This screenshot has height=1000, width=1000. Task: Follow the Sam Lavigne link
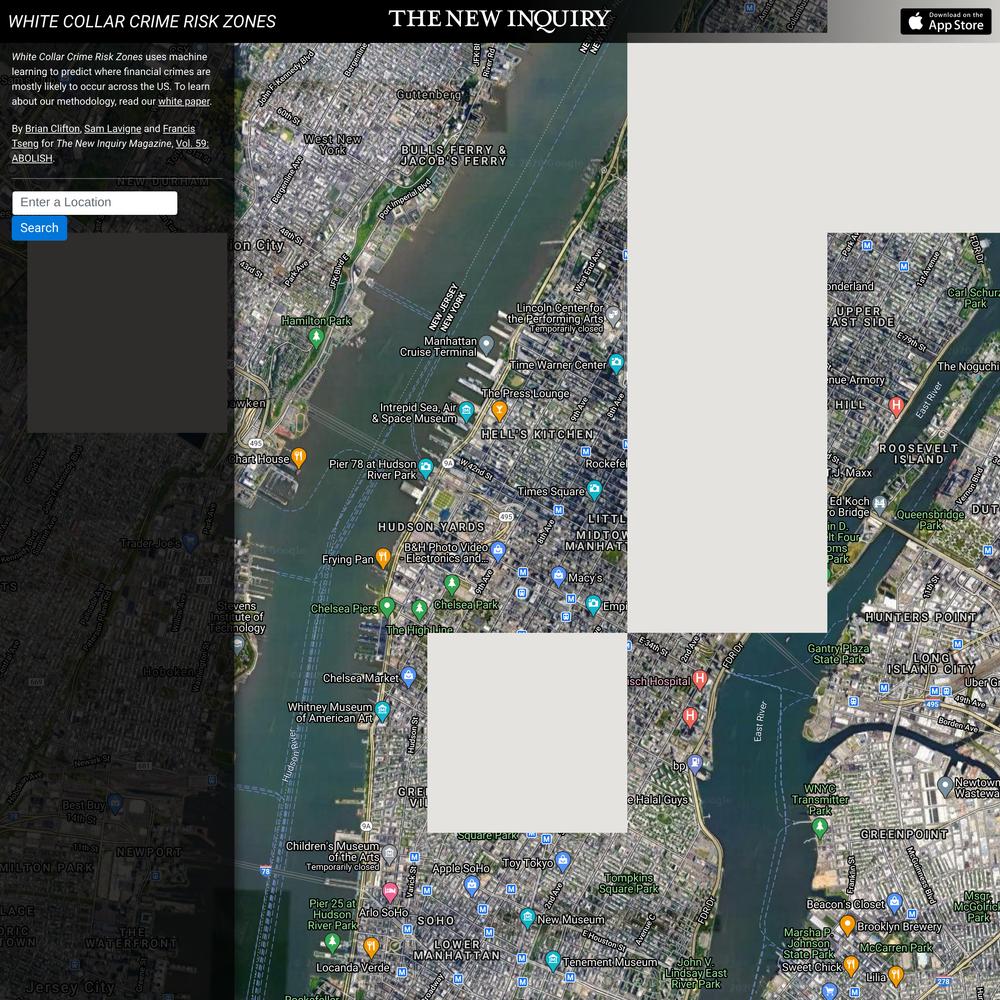click(x=113, y=129)
